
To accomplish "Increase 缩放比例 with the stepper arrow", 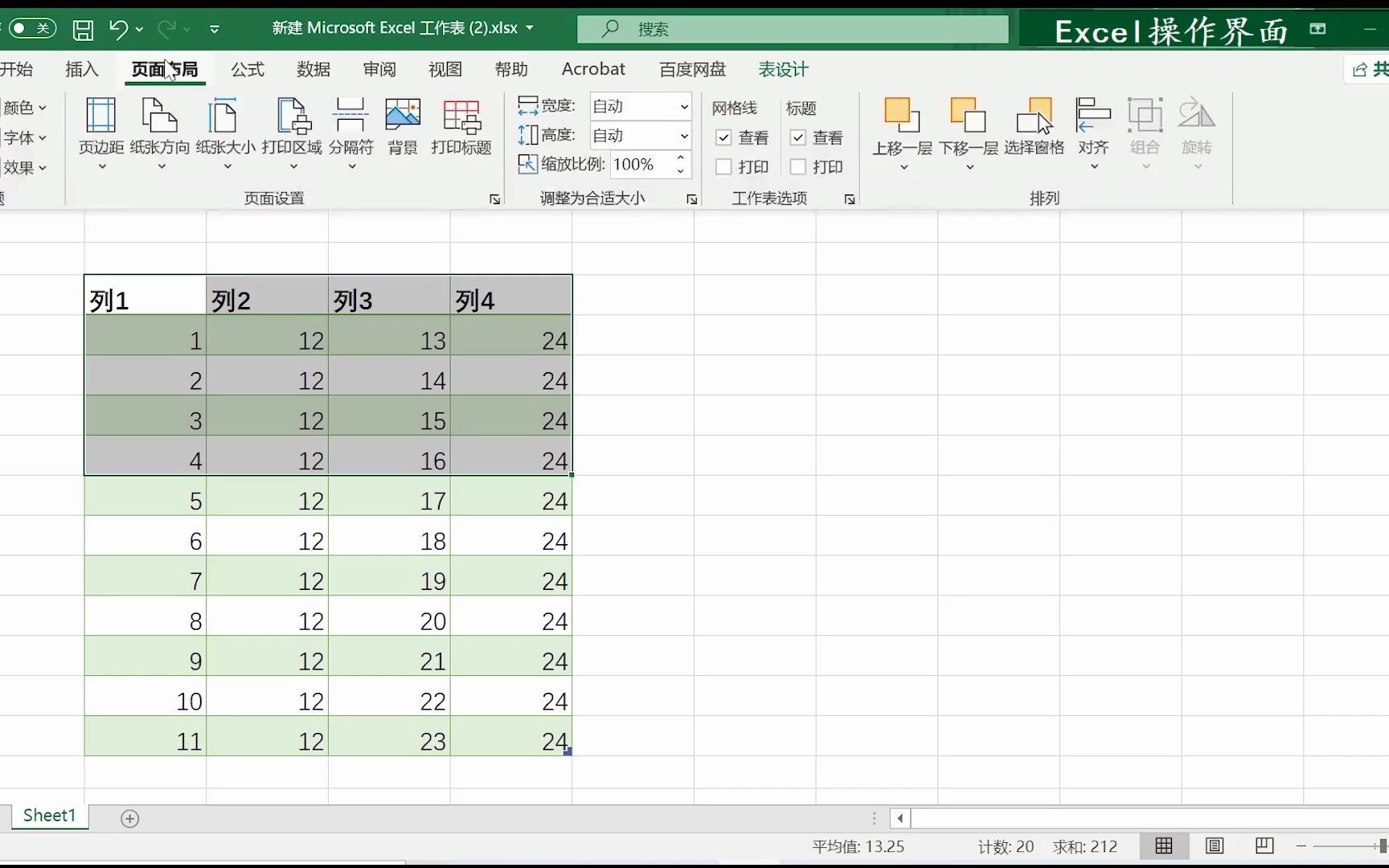I will click(x=682, y=159).
